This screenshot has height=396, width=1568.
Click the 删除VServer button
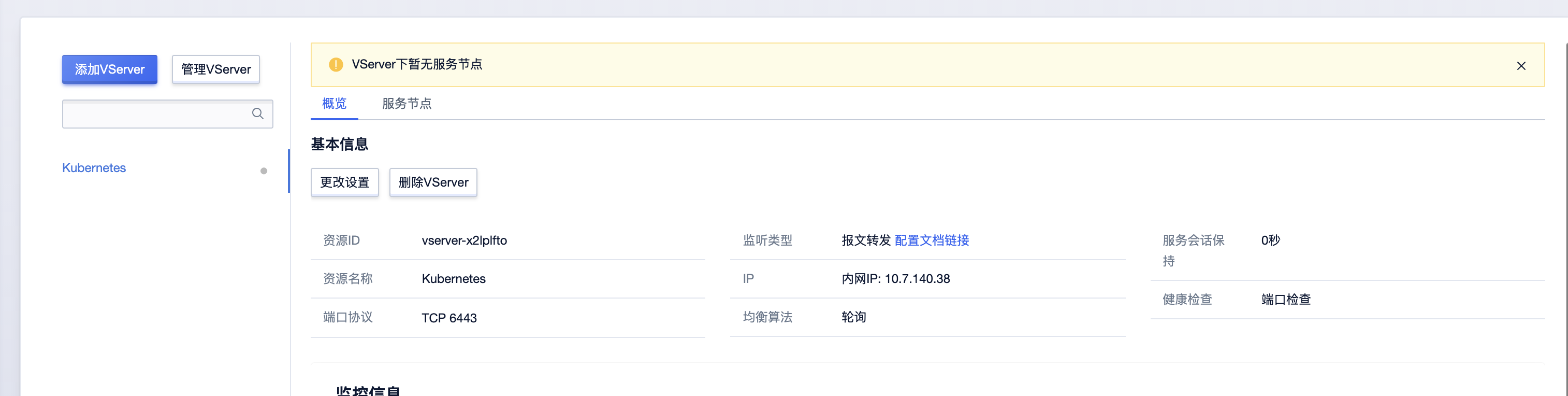[433, 182]
